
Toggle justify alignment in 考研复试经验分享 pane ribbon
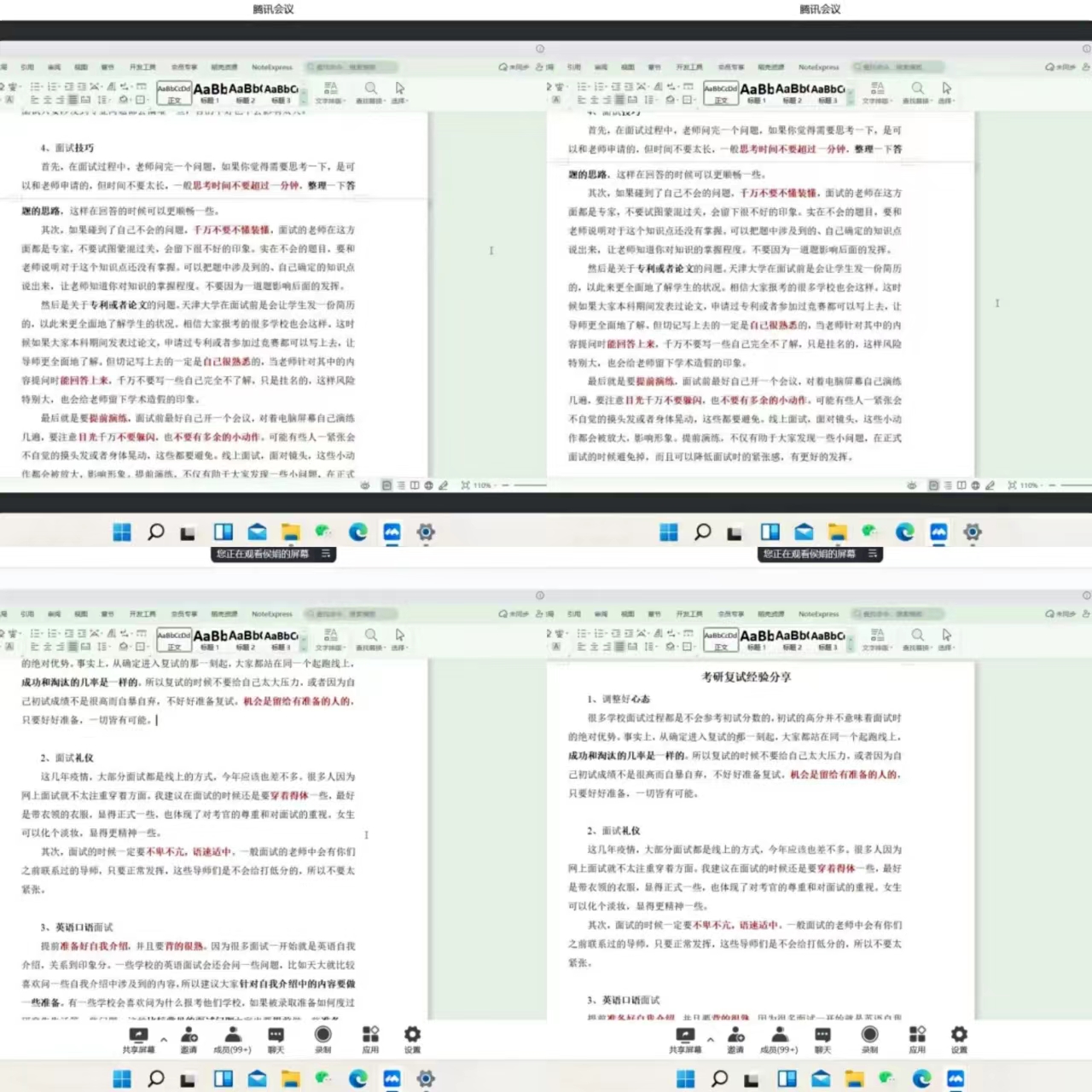coord(619,646)
